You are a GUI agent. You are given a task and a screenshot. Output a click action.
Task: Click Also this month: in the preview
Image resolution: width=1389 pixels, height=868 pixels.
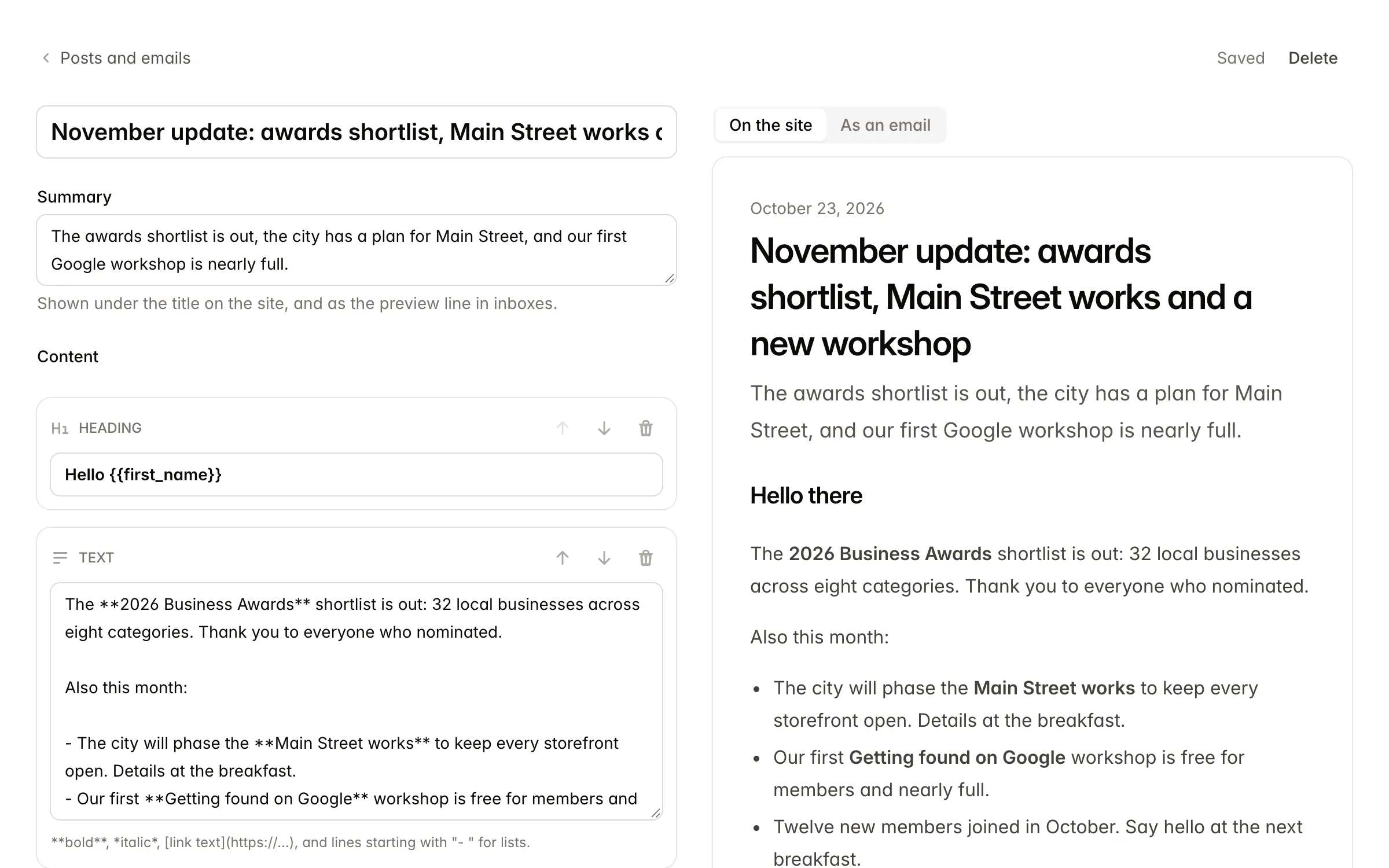tap(820, 637)
